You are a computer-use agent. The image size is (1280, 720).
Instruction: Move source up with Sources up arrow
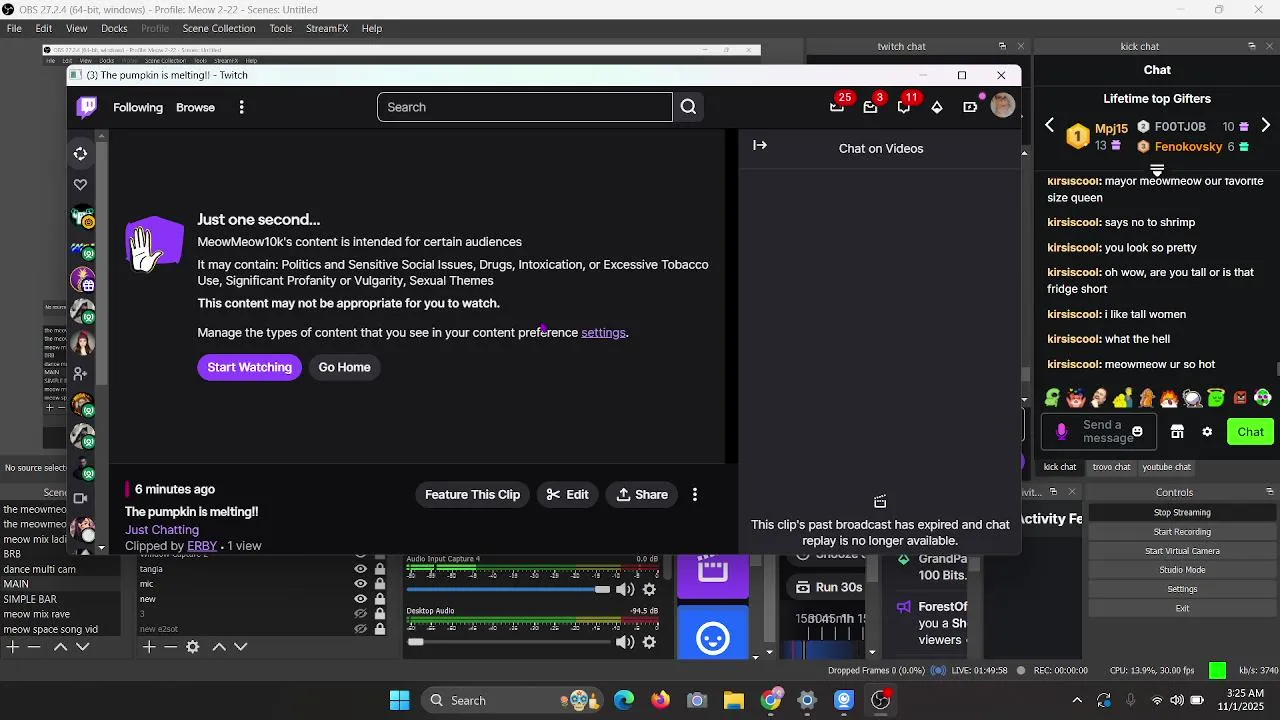tap(219, 647)
